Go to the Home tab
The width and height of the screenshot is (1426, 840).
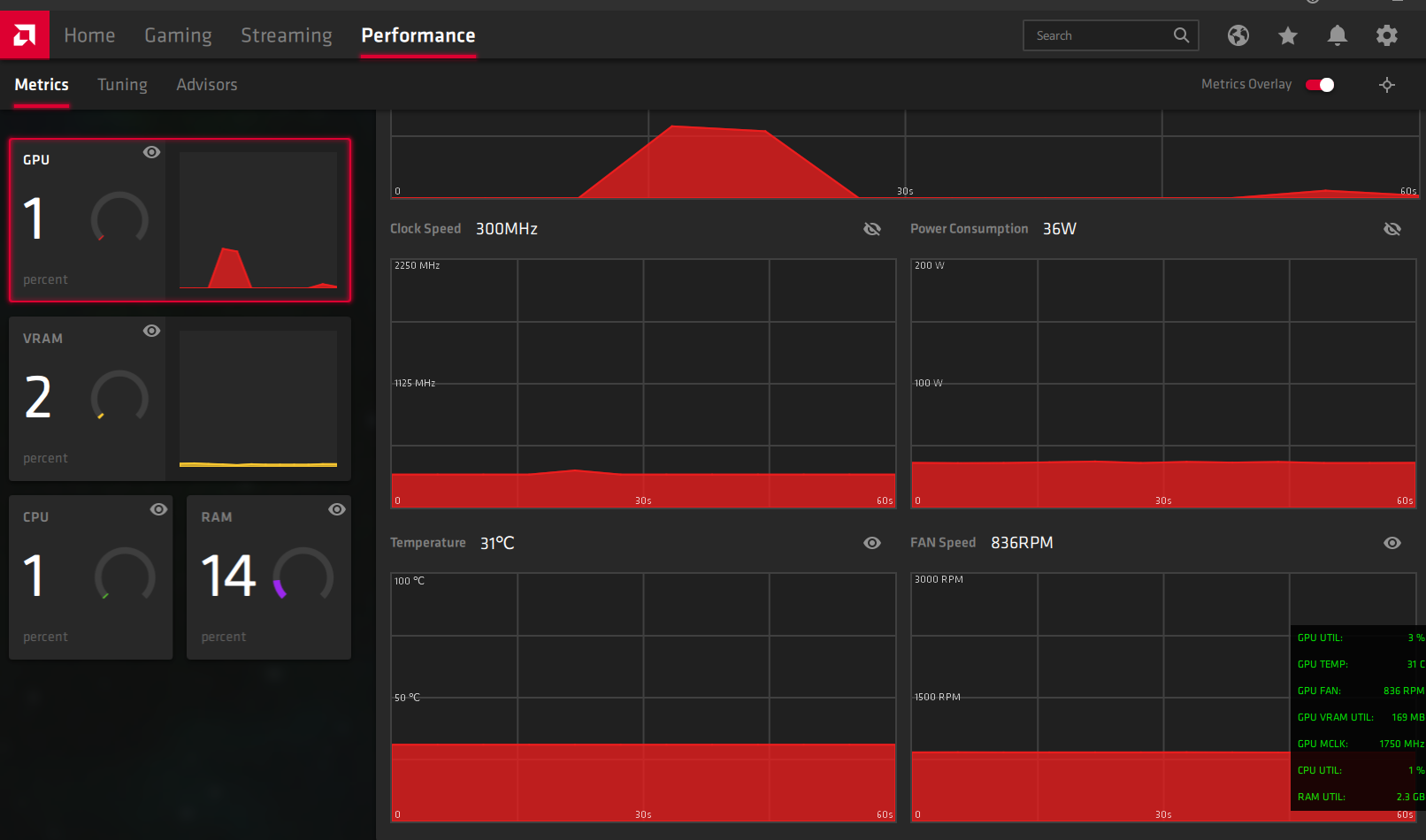89,35
